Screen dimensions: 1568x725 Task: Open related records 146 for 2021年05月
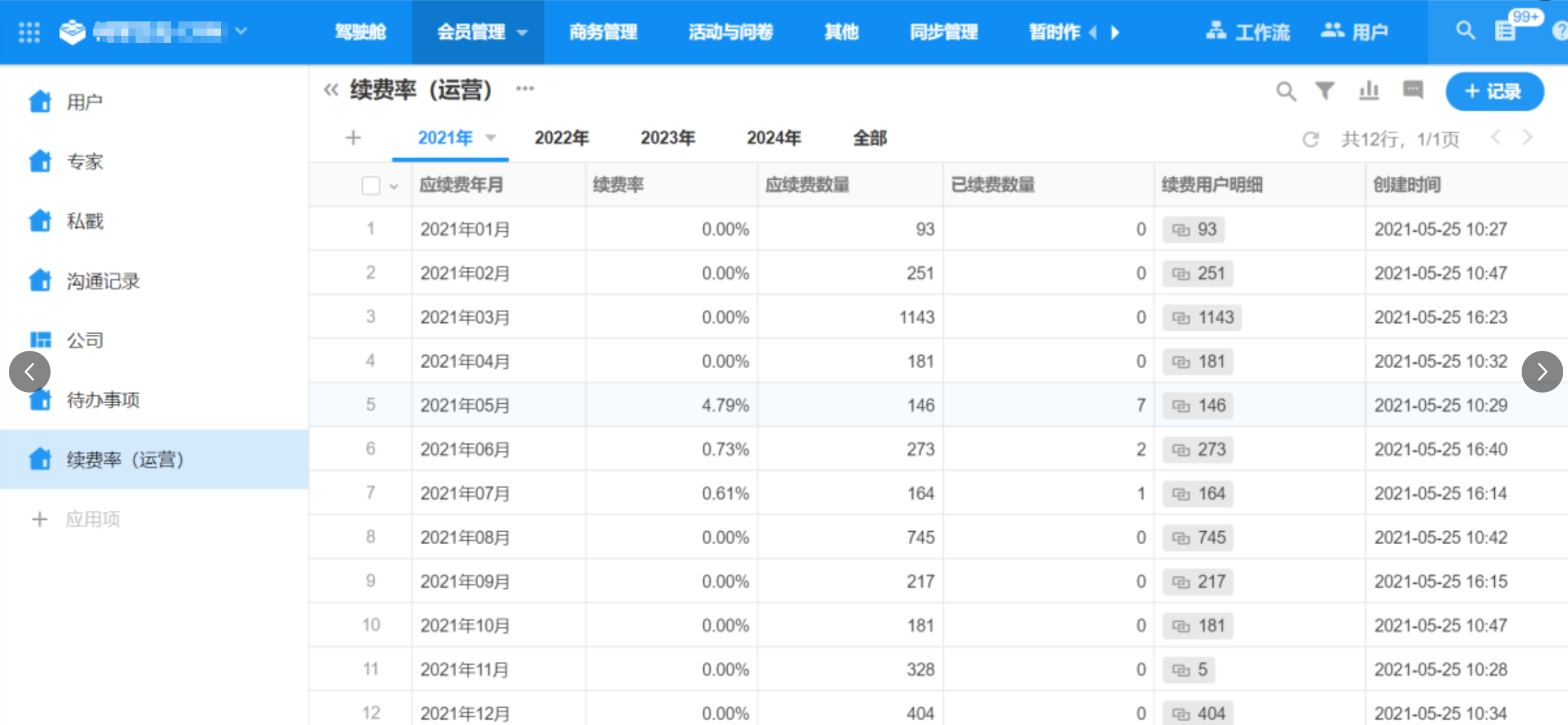point(1198,406)
